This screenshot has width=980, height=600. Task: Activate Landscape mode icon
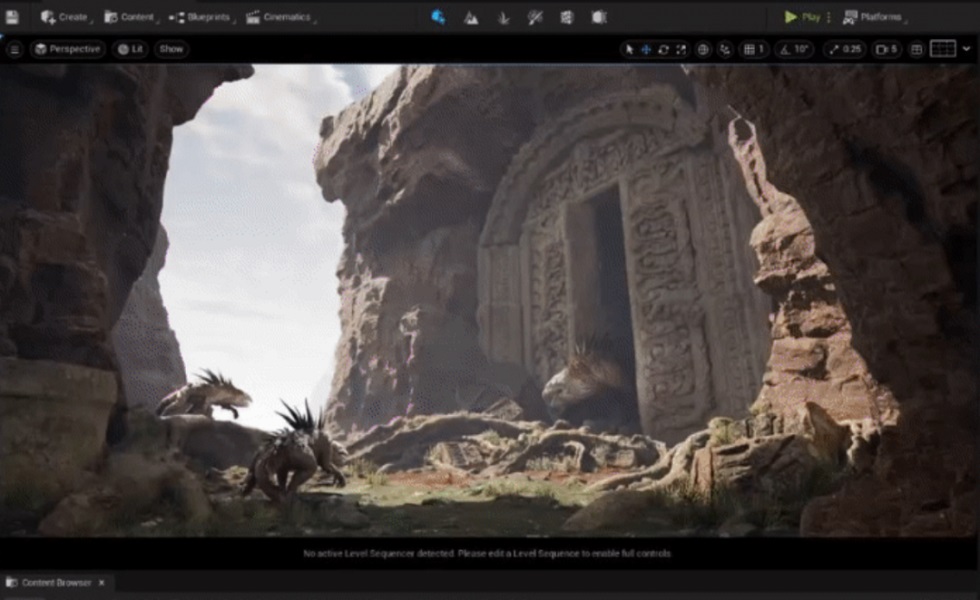(x=470, y=17)
